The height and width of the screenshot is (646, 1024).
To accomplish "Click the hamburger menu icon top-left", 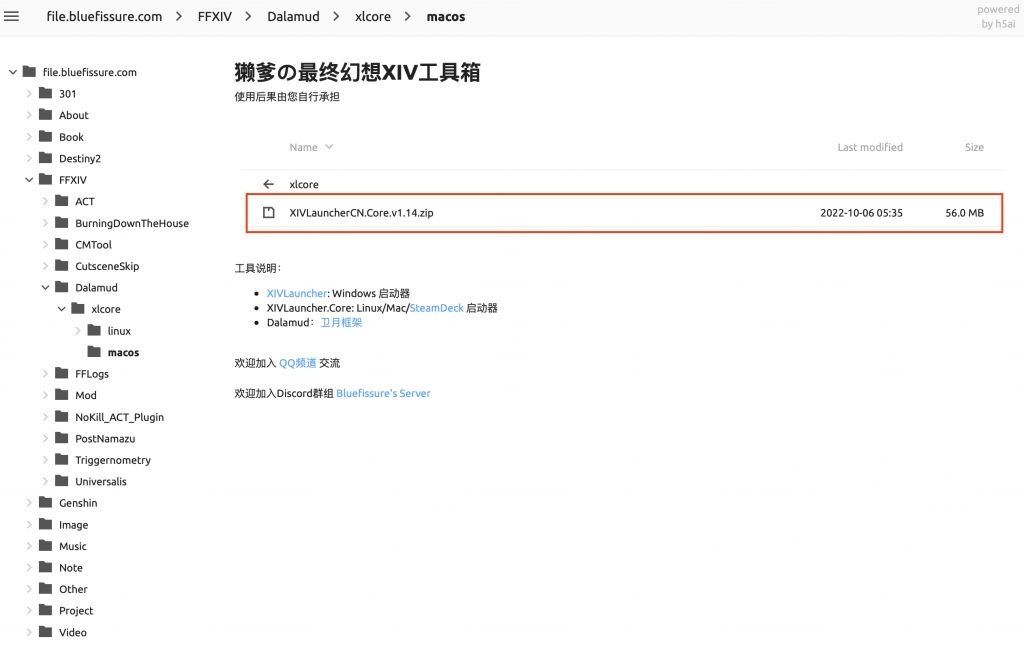I will [x=12, y=15].
